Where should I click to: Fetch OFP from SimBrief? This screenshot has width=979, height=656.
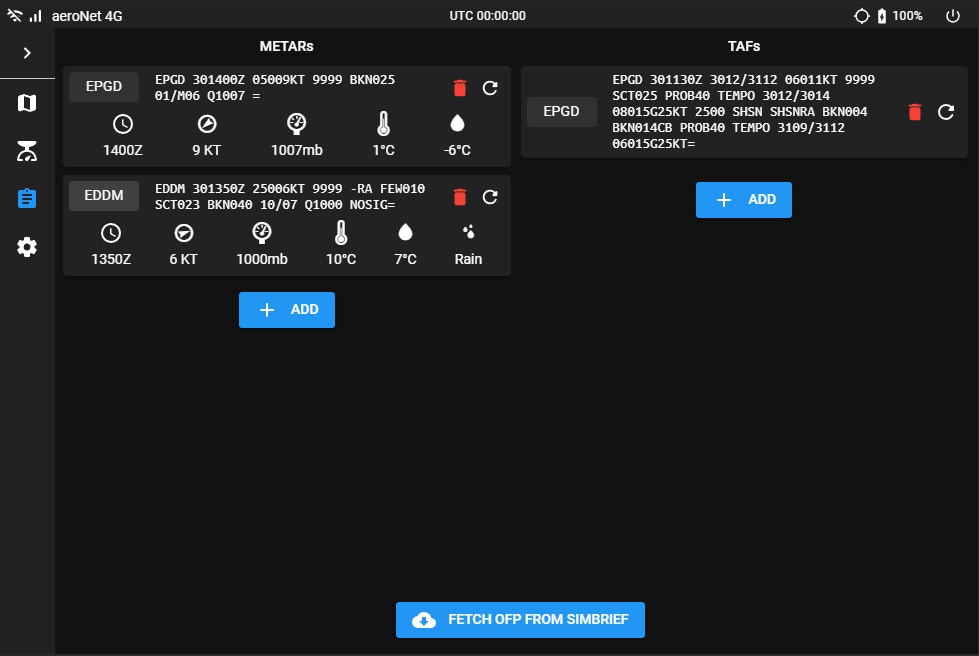tap(520, 620)
